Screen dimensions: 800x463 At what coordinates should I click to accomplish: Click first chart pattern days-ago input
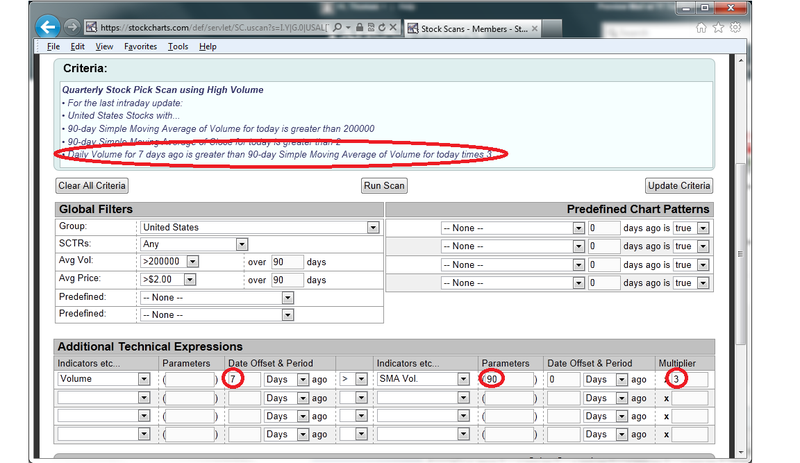coord(604,228)
